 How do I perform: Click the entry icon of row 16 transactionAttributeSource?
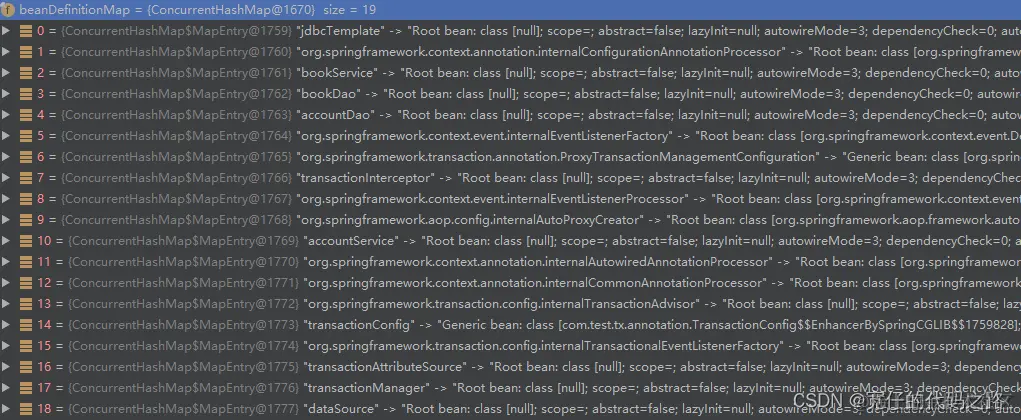(26, 367)
